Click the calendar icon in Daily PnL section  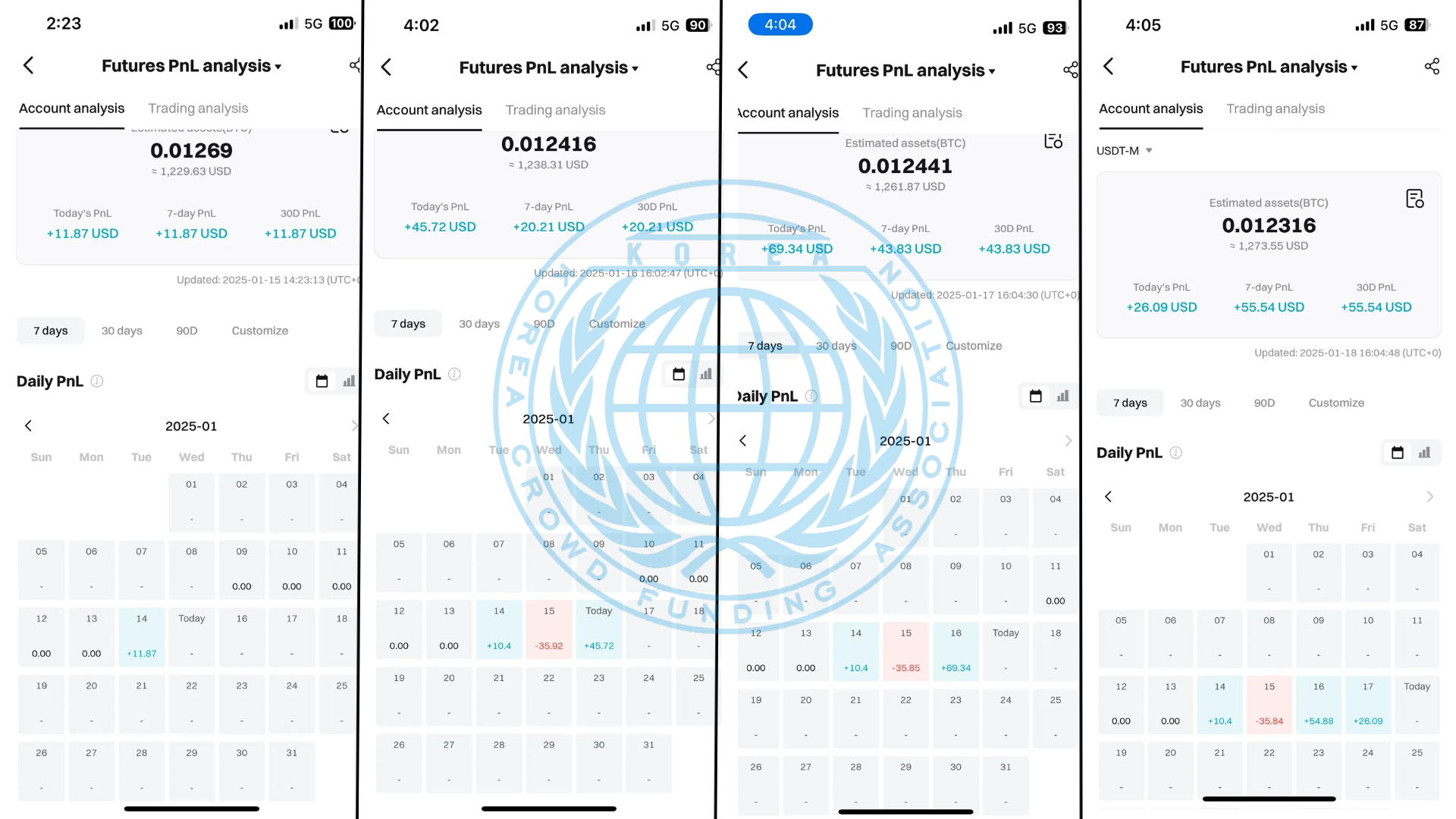pyautogui.click(x=321, y=381)
